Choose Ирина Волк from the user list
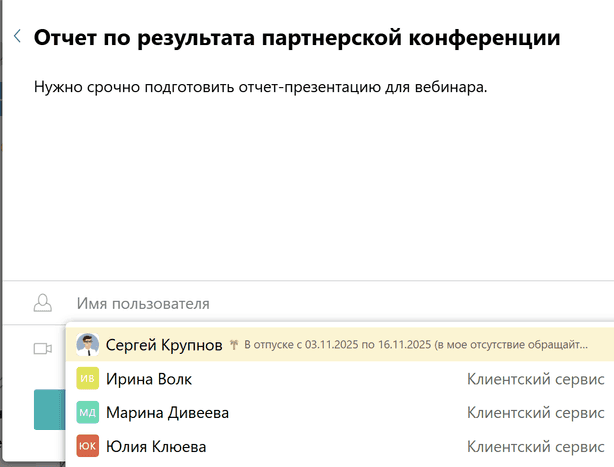 [148, 379]
